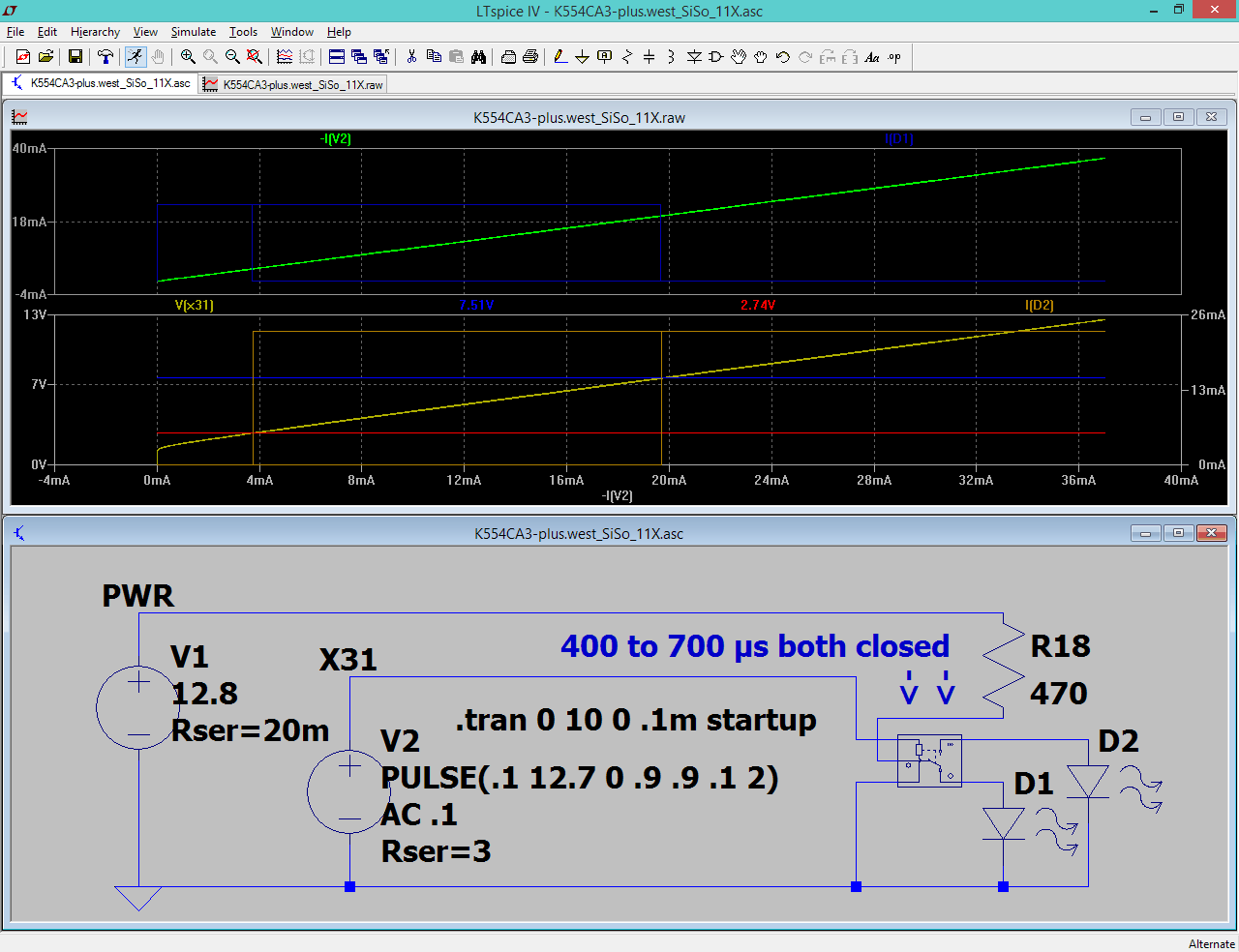Select the Place Inductor tool
Image resolution: width=1239 pixels, height=952 pixels.
tap(671, 57)
